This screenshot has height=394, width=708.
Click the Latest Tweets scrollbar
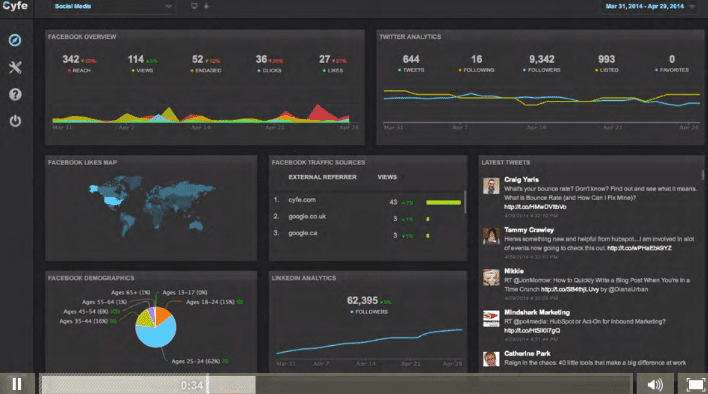tap(702, 175)
